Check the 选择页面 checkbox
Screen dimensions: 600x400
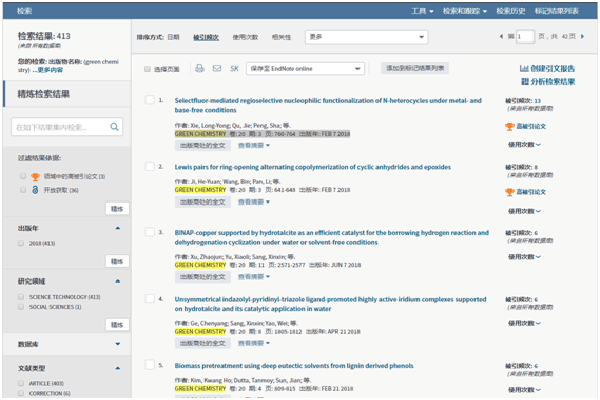pos(148,69)
